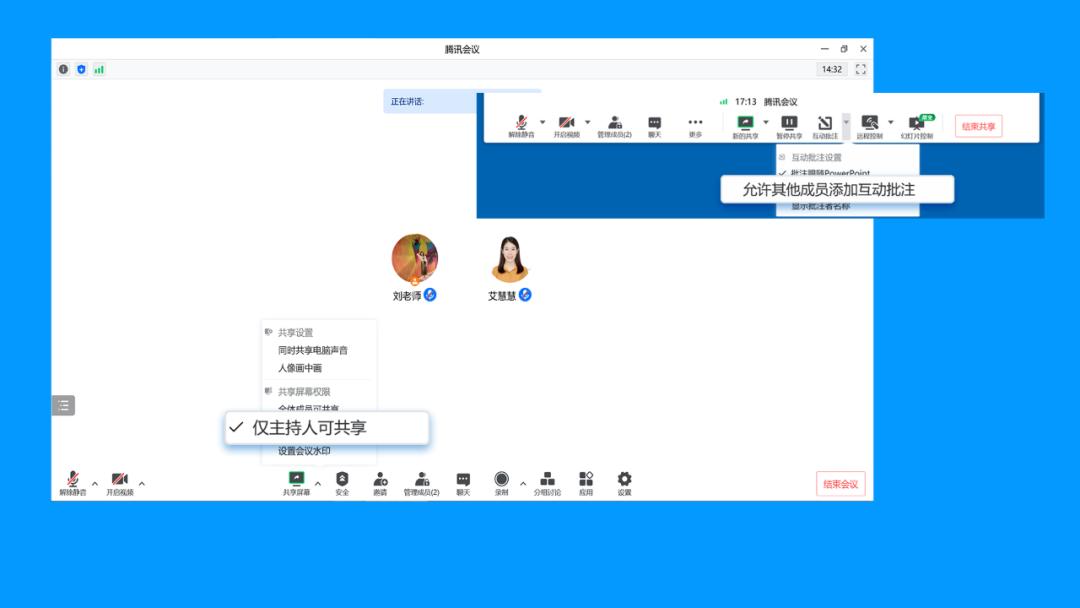Select 互动批注设置 from annotation menu
Viewport: 1080px width, 608px height.
[817, 155]
